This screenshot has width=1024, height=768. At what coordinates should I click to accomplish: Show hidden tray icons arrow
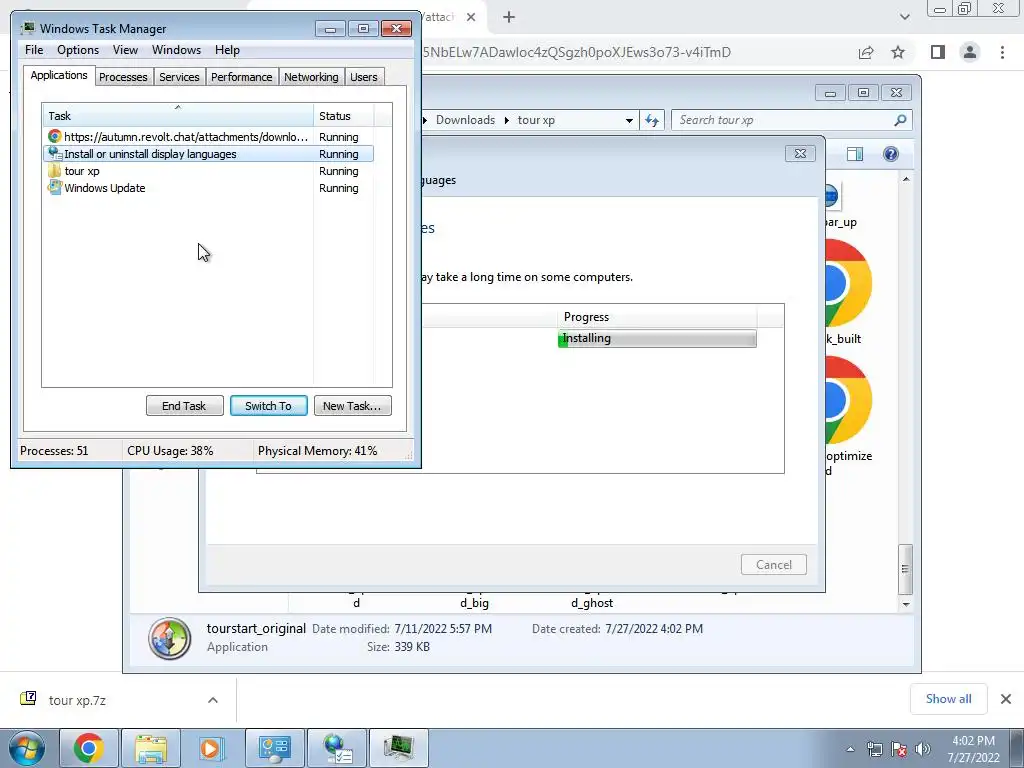click(850, 749)
